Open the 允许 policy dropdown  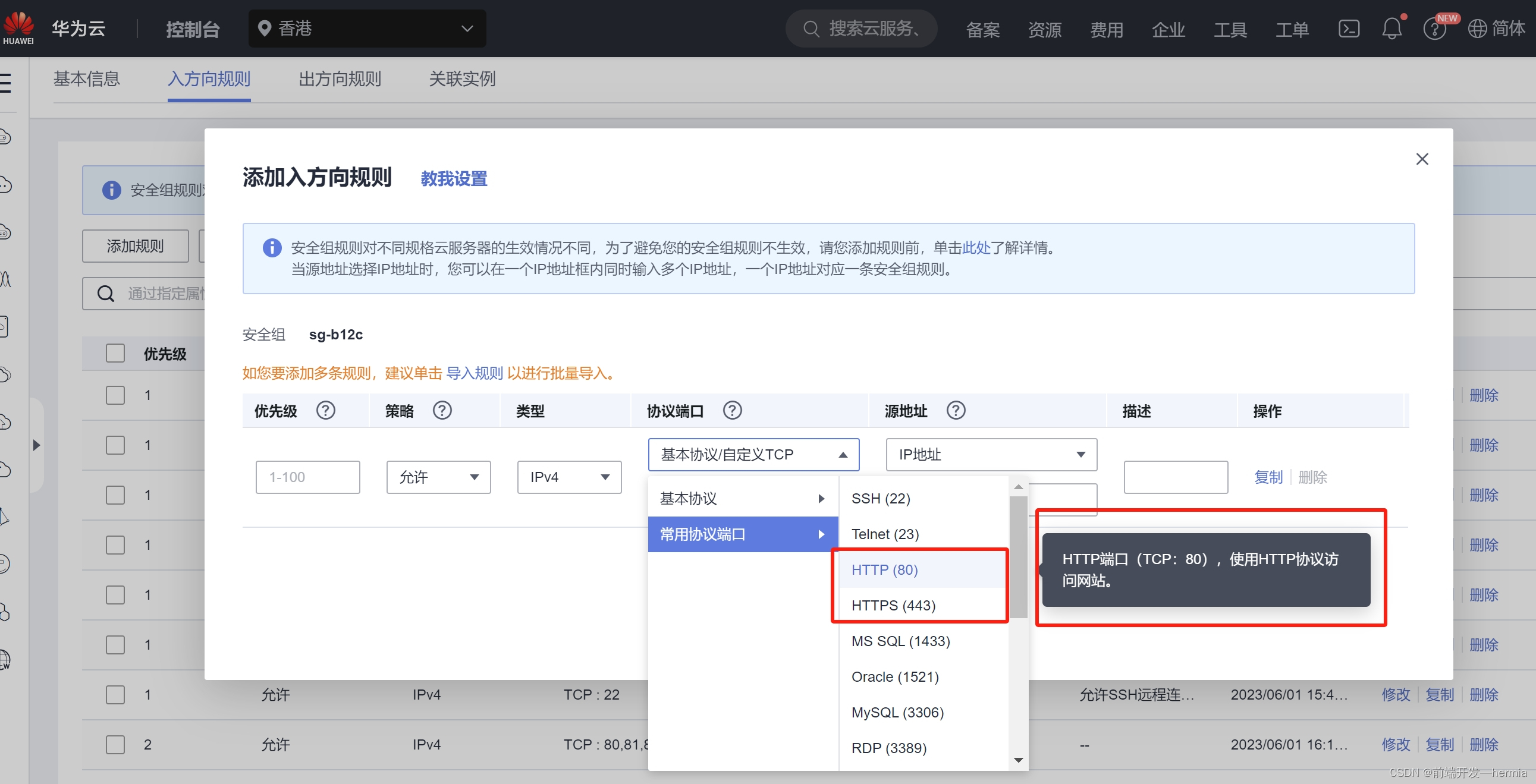coord(438,477)
